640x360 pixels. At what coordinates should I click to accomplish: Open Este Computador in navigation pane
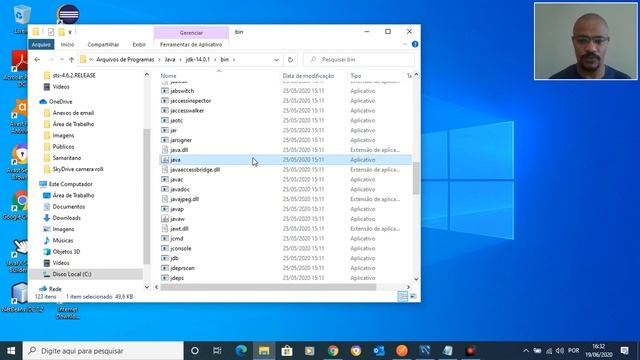point(70,184)
